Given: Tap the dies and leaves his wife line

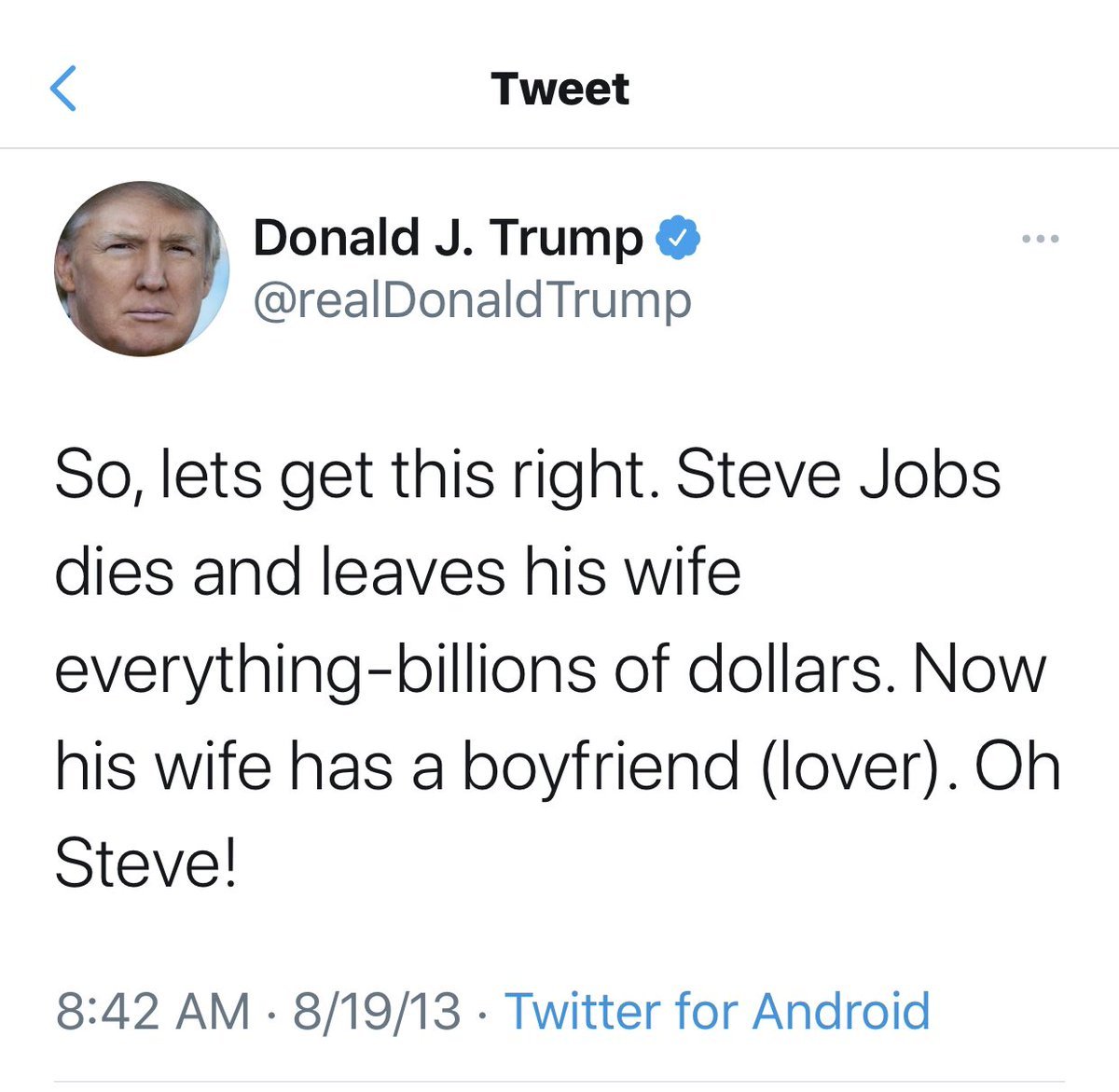Looking at the screenshot, I should pyautogui.click(x=398, y=572).
